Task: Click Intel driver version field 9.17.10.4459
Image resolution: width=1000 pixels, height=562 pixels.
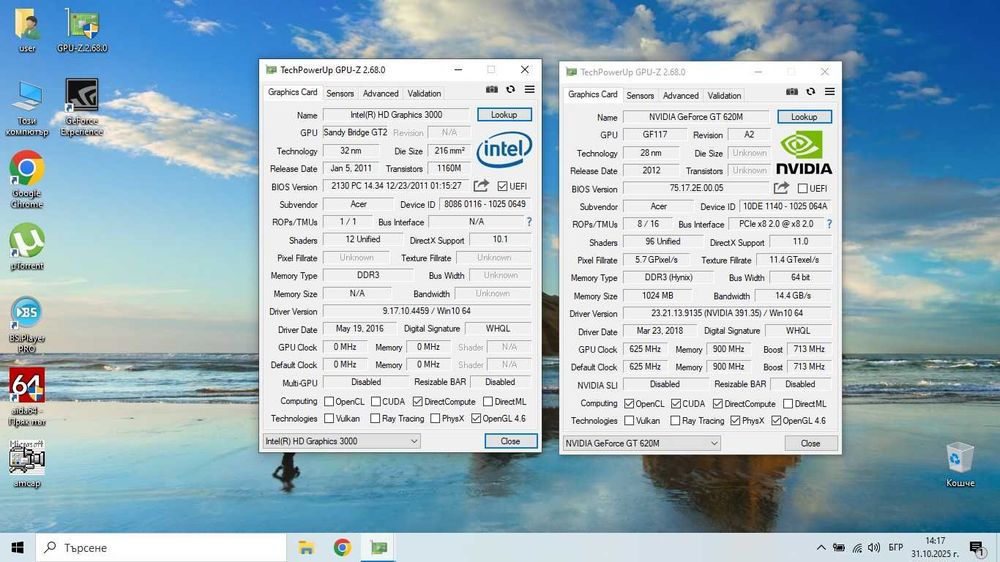Action: click(427, 311)
